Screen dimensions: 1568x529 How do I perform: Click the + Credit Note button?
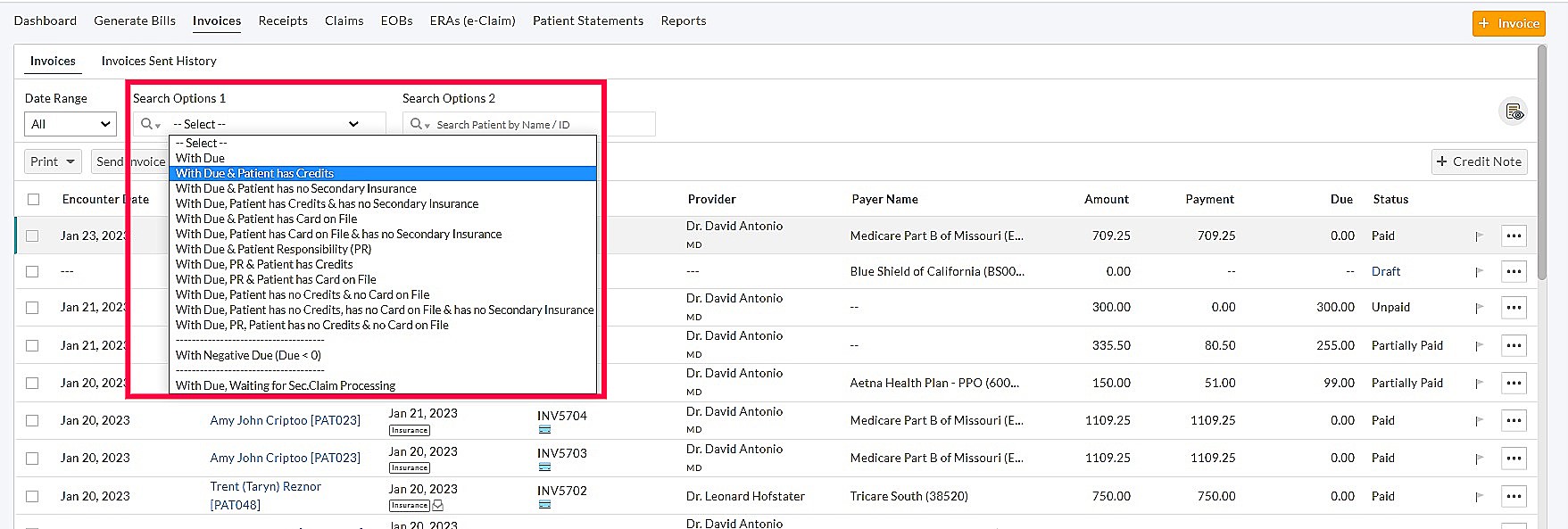click(1480, 161)
